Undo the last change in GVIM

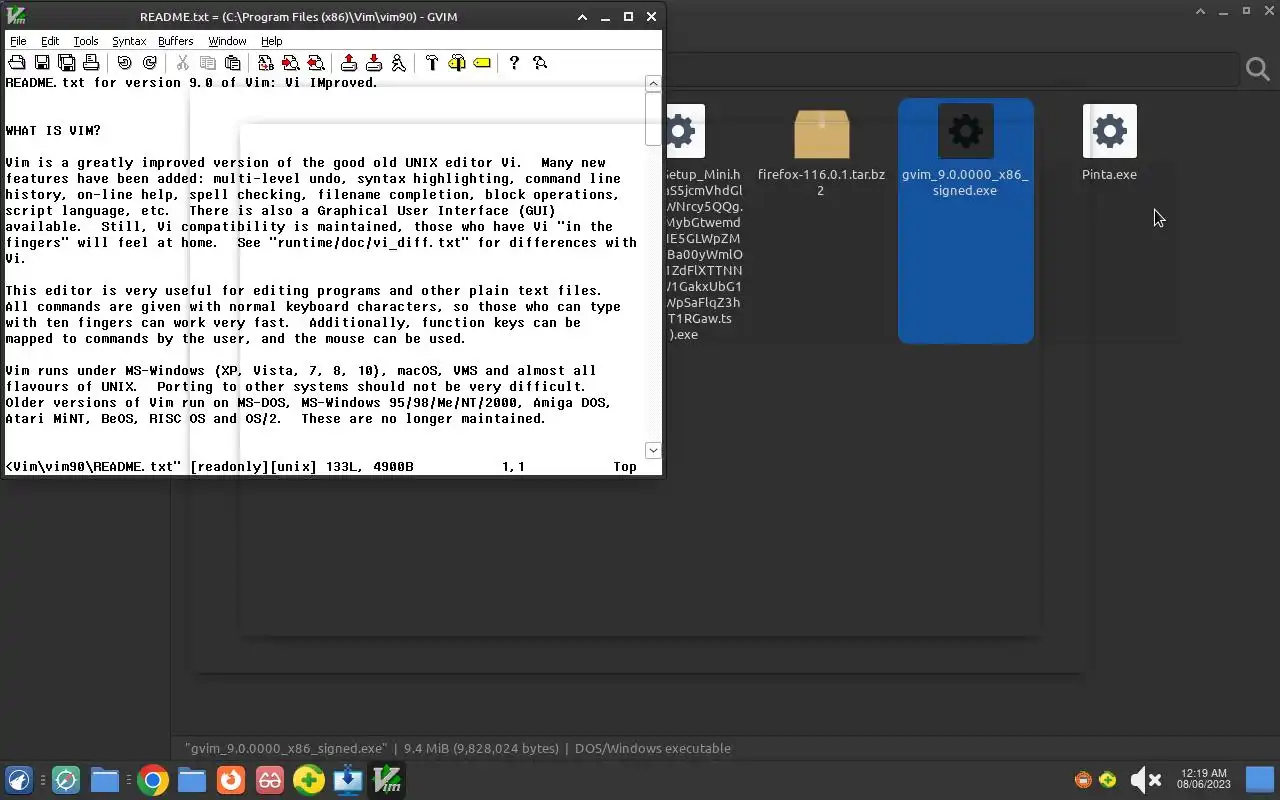pos(125,63)
